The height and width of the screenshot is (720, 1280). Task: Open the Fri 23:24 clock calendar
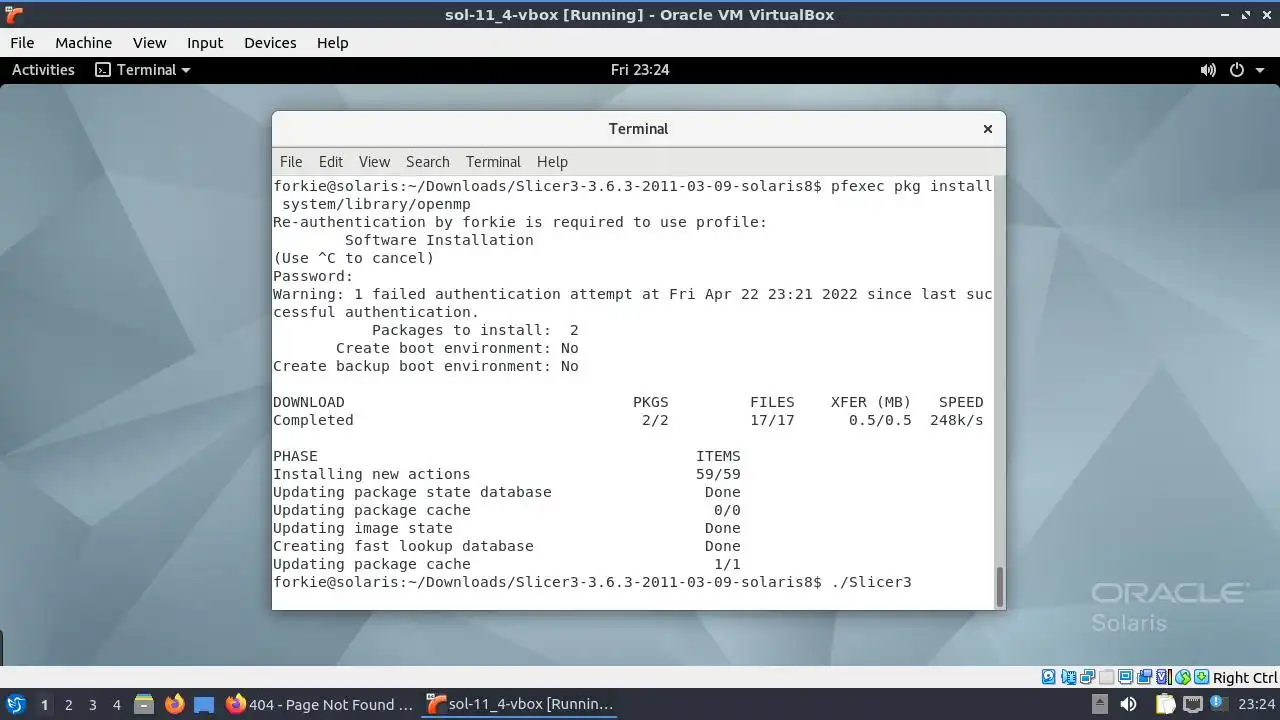point(640,70)
